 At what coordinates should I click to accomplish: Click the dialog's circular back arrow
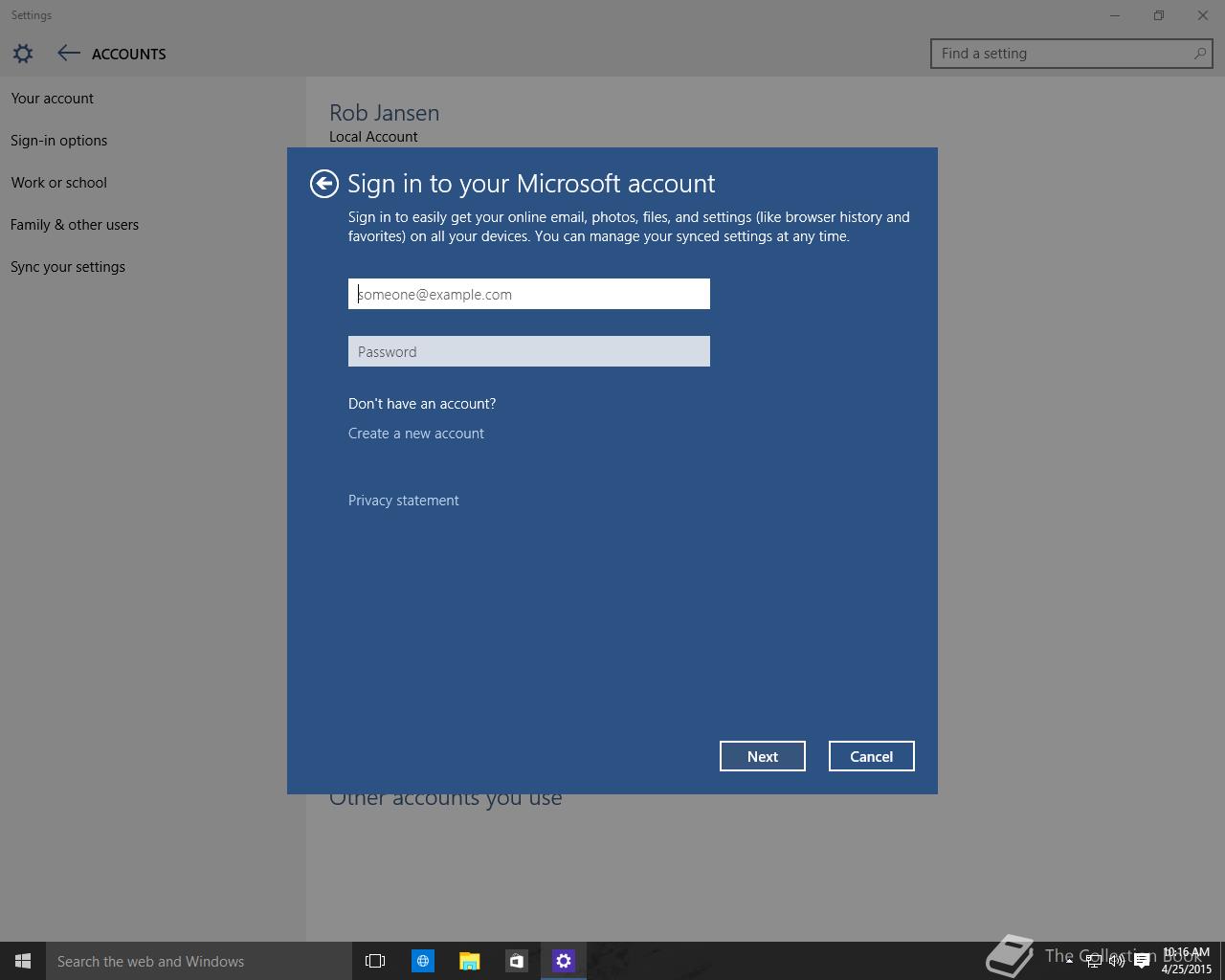point(324,184)
